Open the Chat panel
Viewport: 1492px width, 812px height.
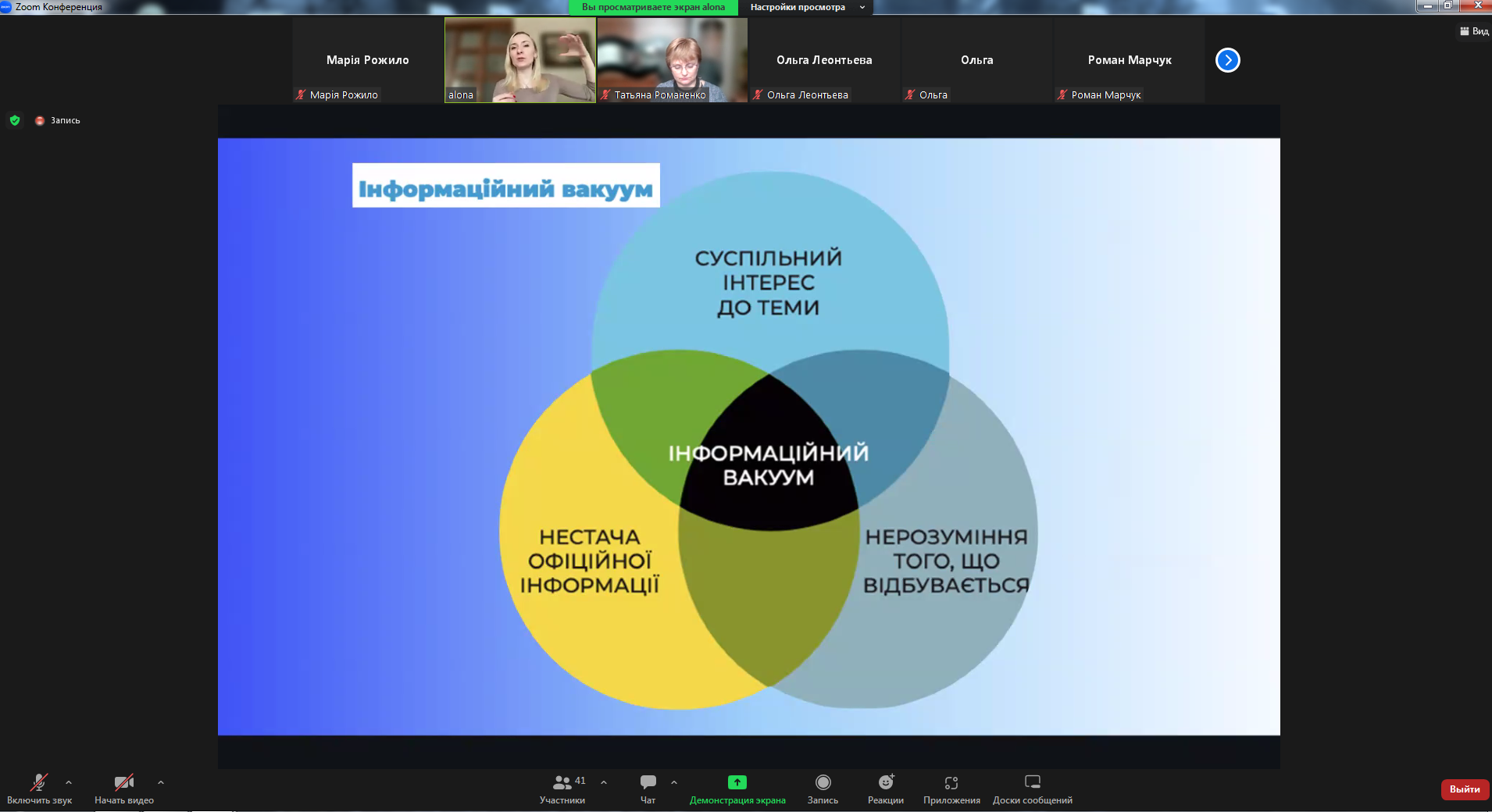tap(648, 782)
